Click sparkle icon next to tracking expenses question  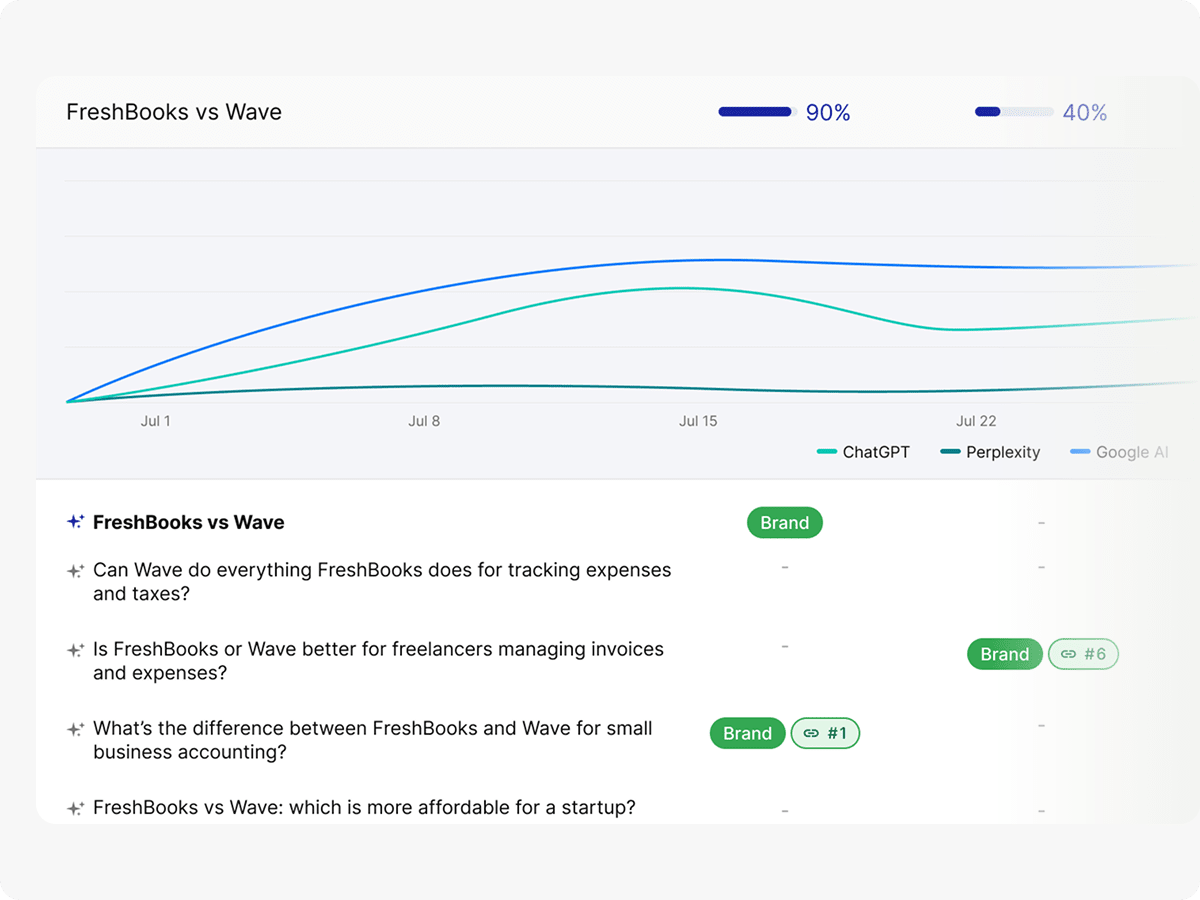tap(75, 571)
